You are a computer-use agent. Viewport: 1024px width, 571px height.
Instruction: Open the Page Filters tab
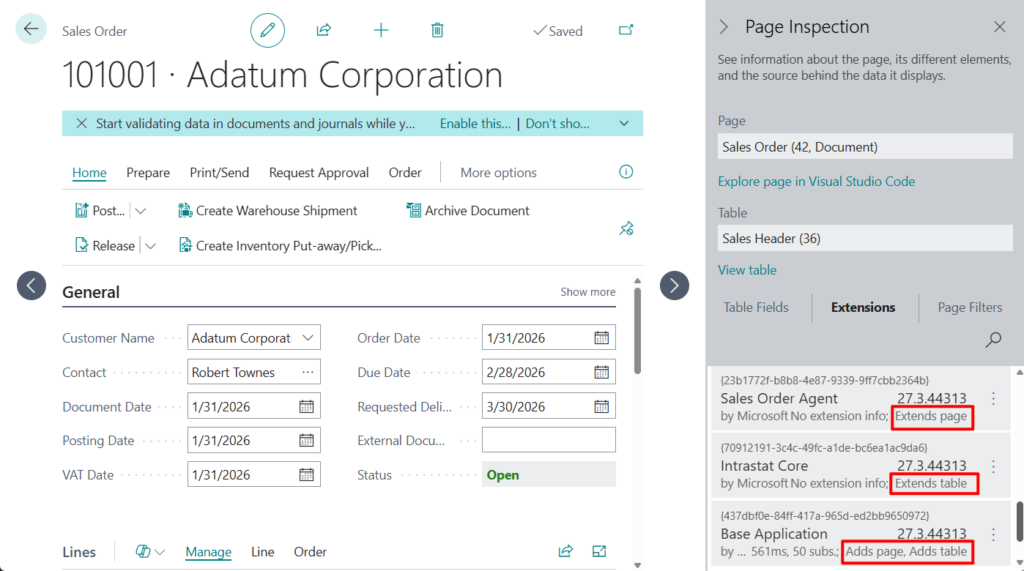pos(969,307)
